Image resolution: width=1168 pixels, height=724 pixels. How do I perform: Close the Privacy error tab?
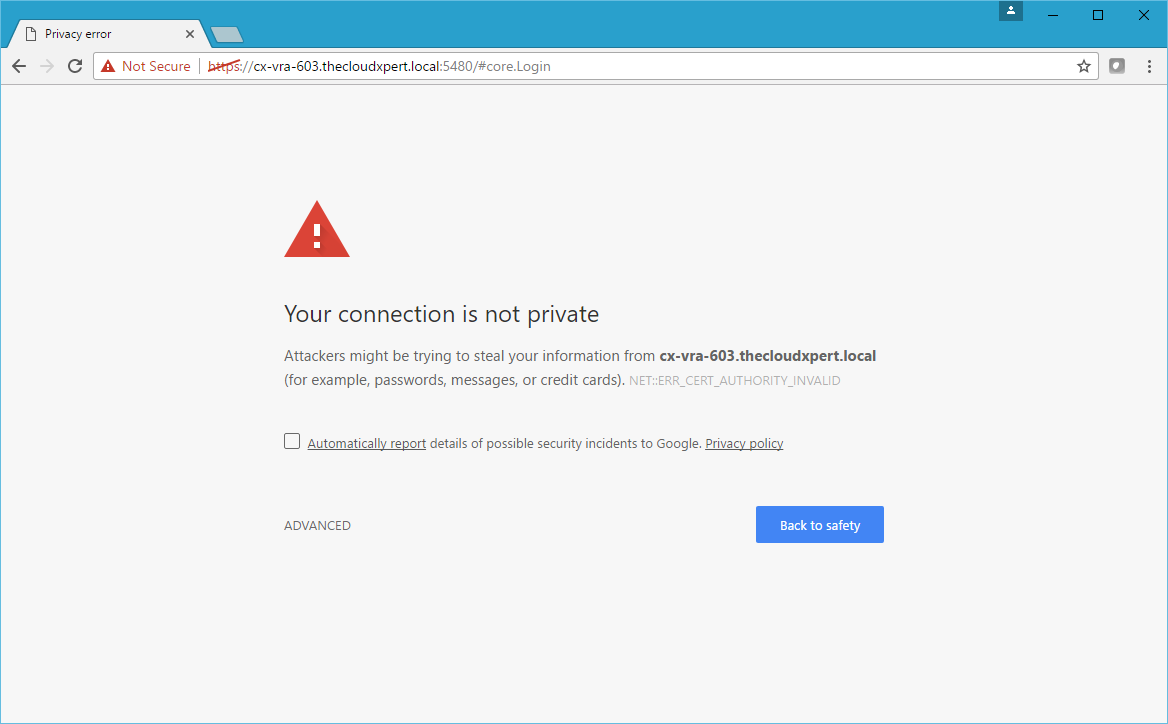coord(190,34)
